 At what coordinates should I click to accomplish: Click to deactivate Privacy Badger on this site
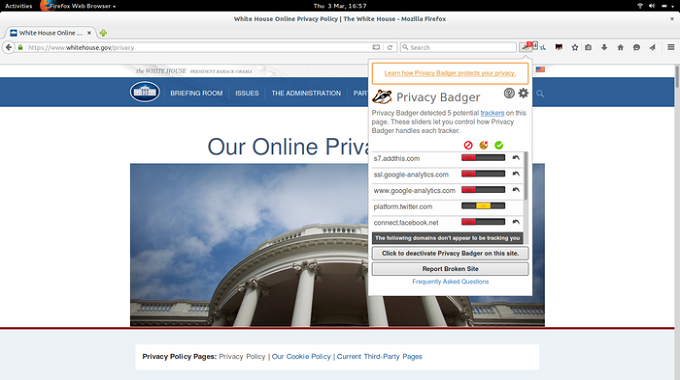pyautogui.click(x=450, y=253)
